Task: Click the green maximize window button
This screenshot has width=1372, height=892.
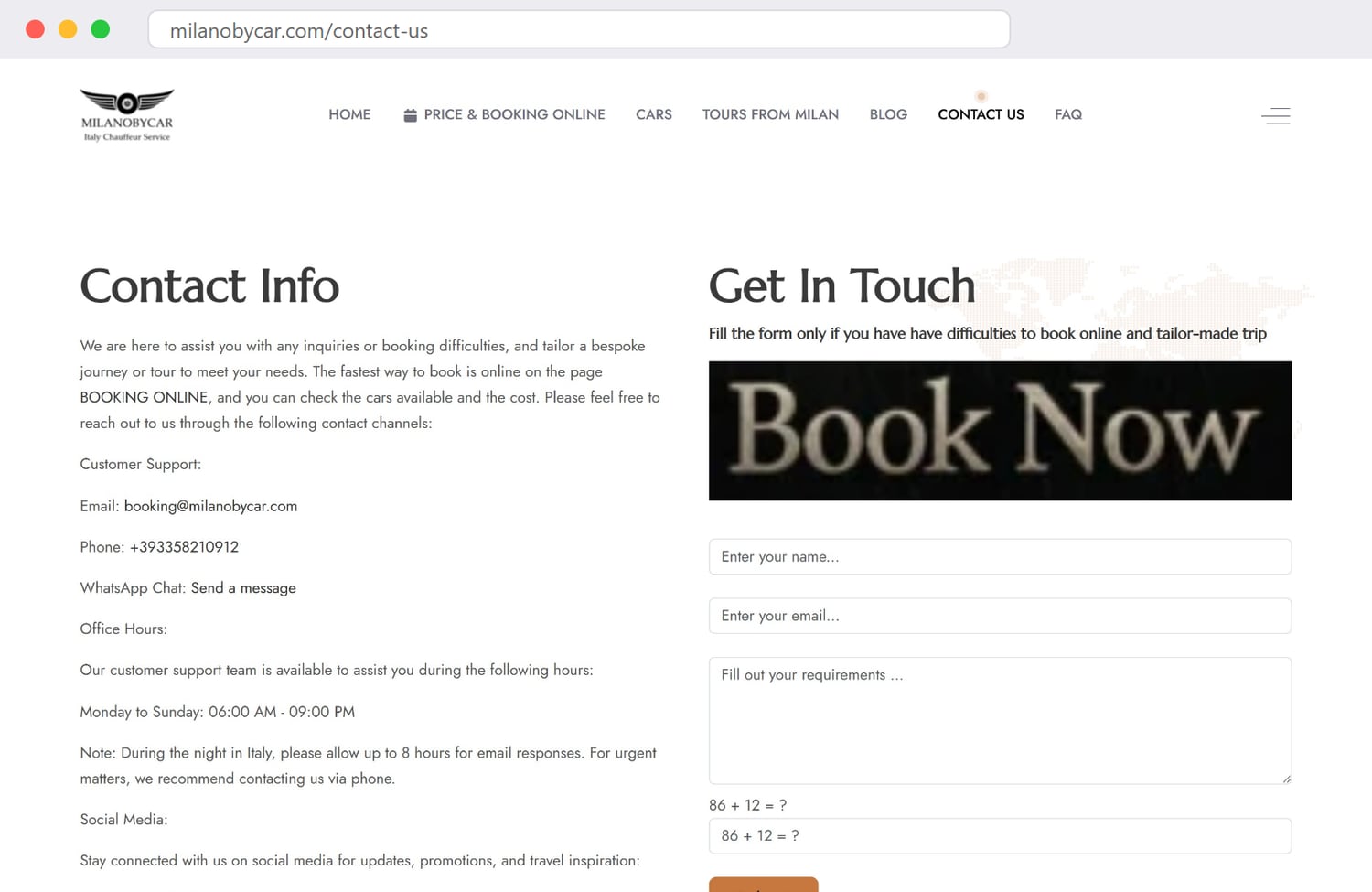Action: (101, 29)
